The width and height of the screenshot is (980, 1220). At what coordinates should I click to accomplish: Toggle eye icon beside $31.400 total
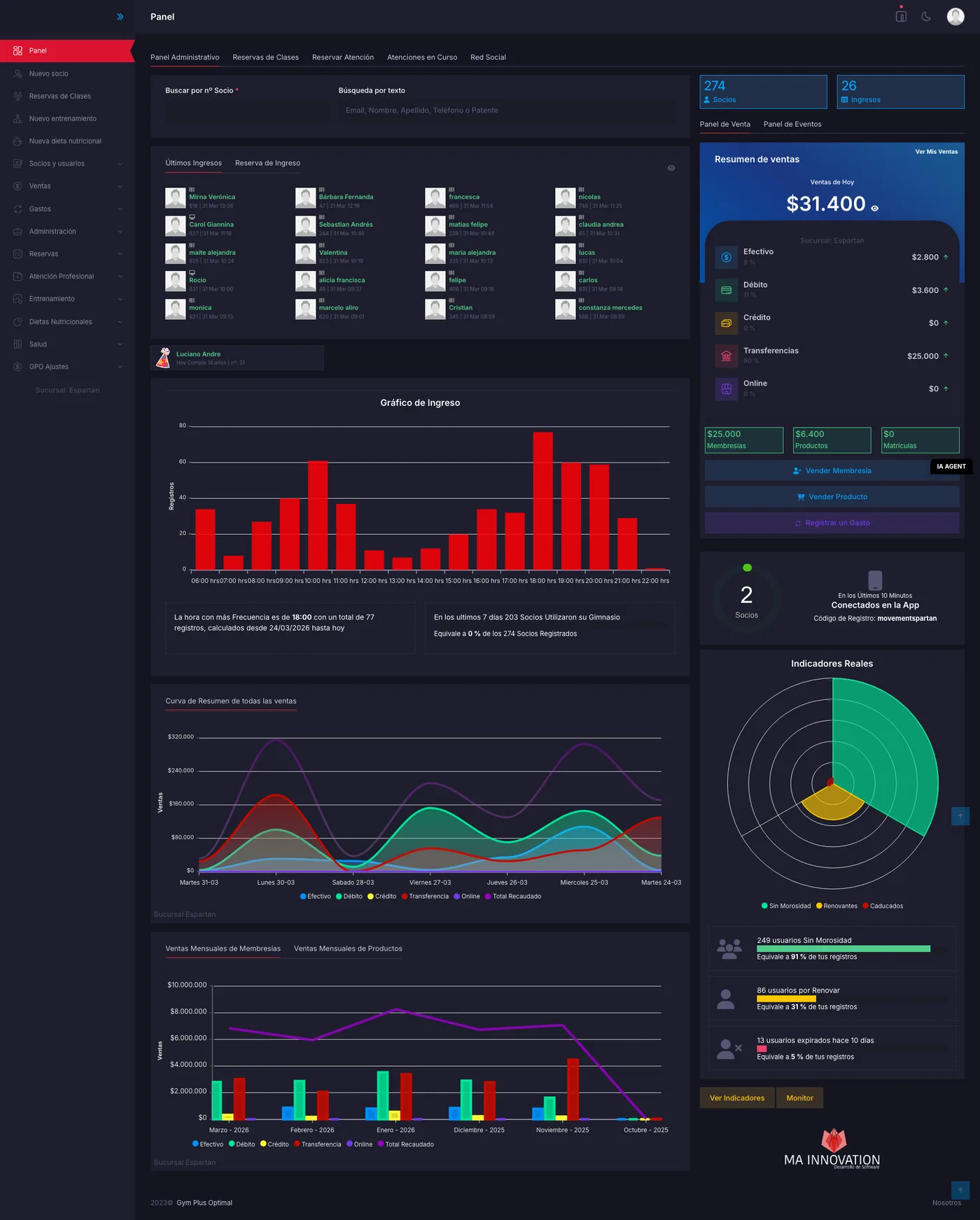click(874, 208)
